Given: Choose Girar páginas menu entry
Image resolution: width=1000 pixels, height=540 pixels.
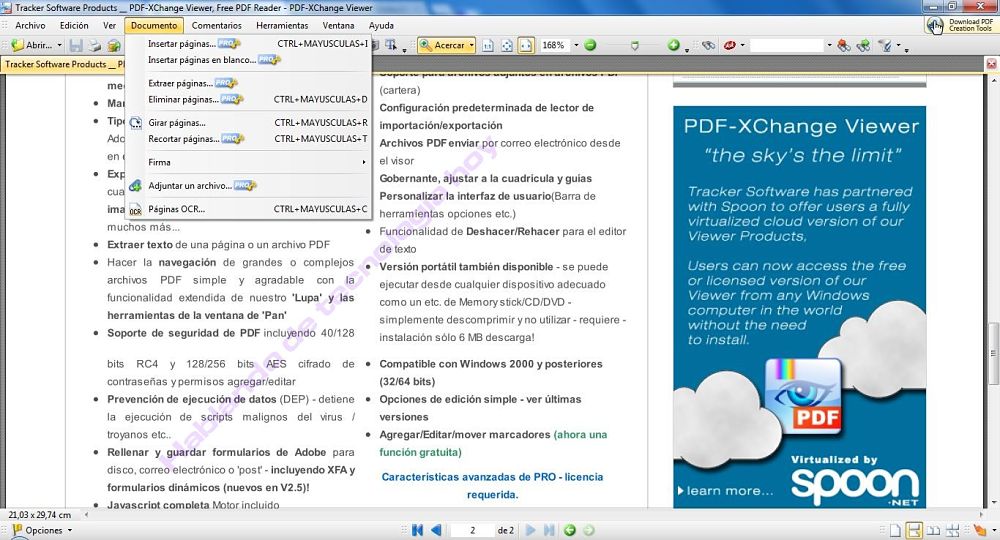Looking at the screenshot, I should (248, 122).
